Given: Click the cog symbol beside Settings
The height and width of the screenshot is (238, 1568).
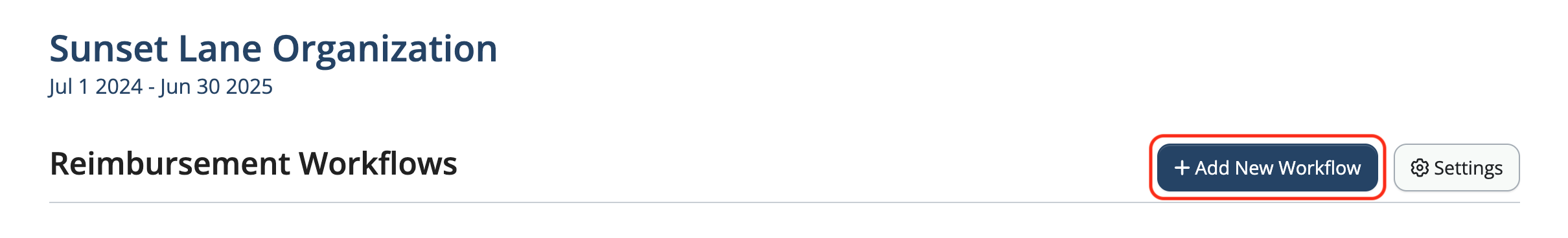Looking at the screenshot, I should (1420, 168).
